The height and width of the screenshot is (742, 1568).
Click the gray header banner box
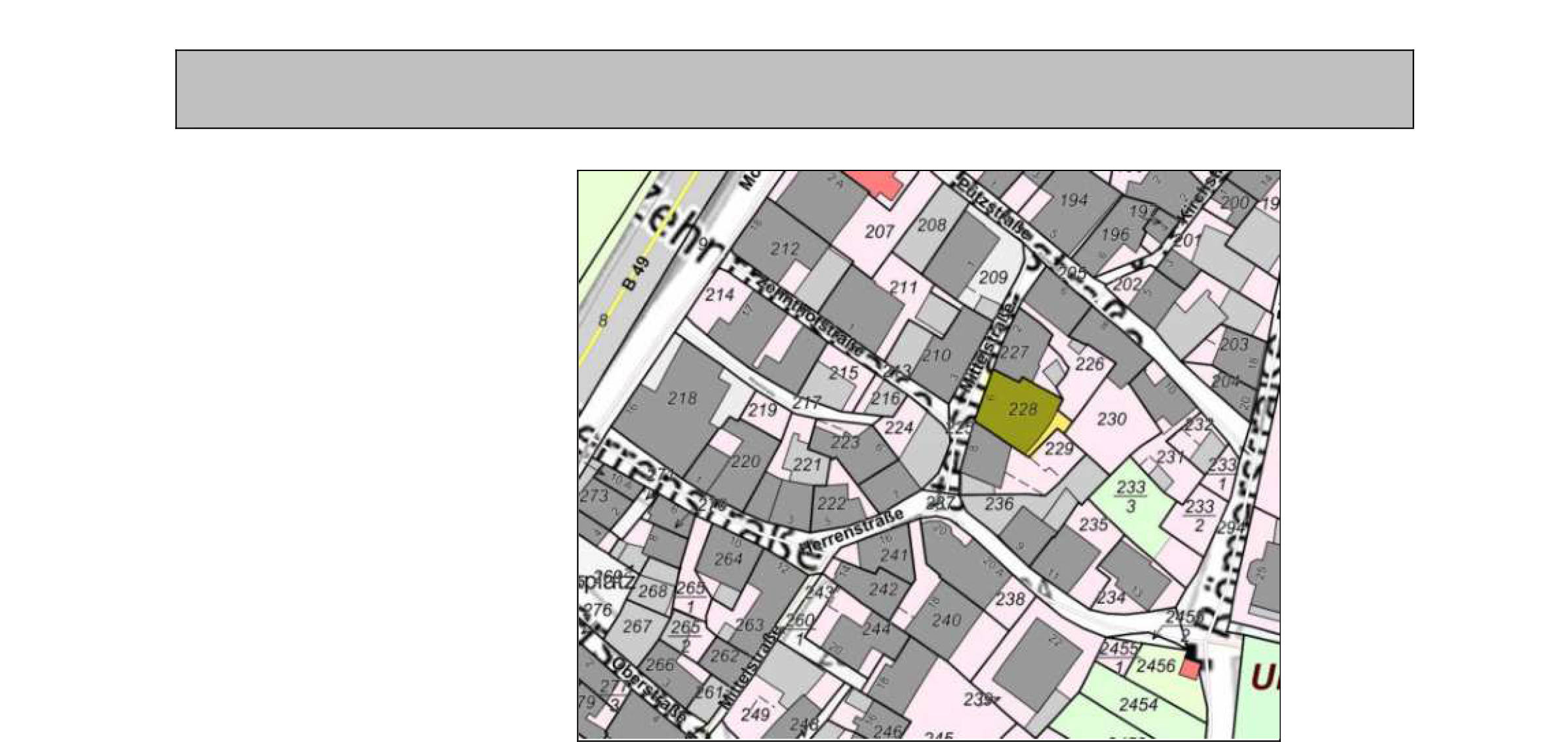tap(794, 89)
